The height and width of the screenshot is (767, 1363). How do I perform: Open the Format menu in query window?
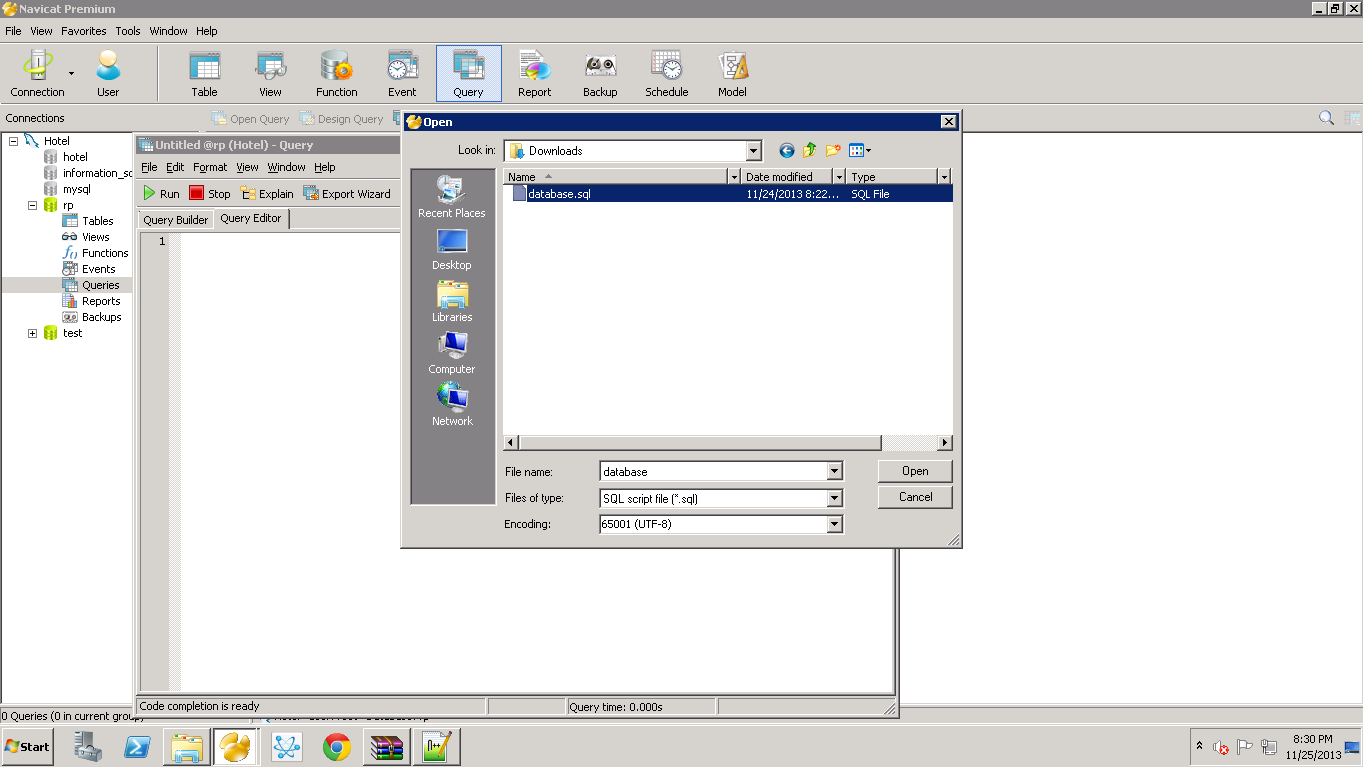click(210, 167)
